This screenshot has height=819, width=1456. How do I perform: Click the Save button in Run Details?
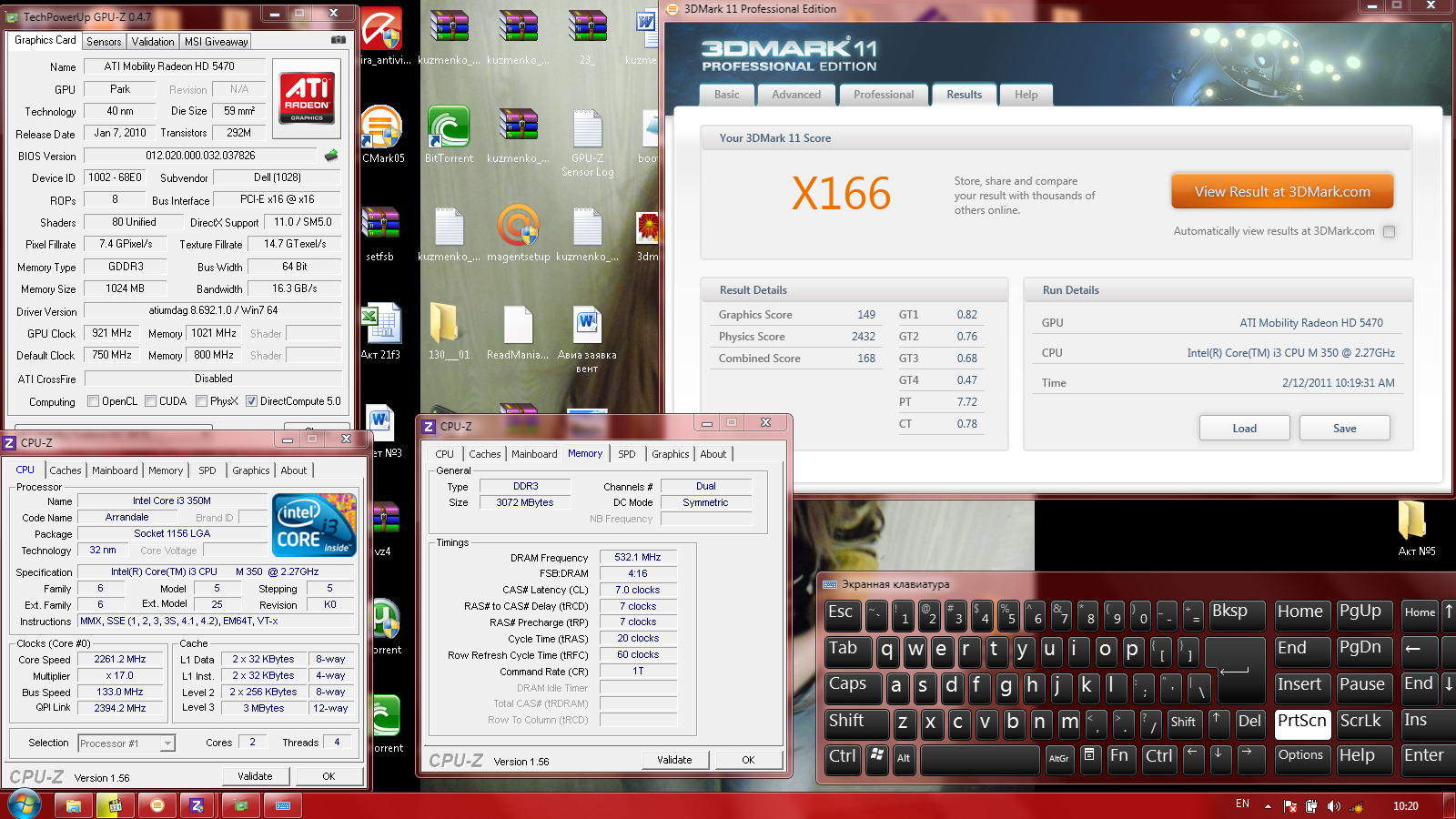pos(1344,429)
